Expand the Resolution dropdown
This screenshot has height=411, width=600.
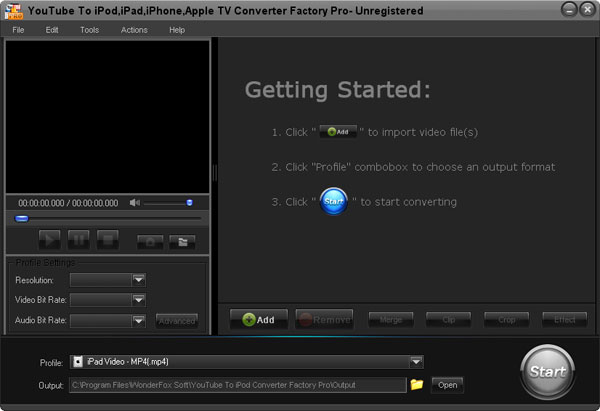[x=139, y=280]
